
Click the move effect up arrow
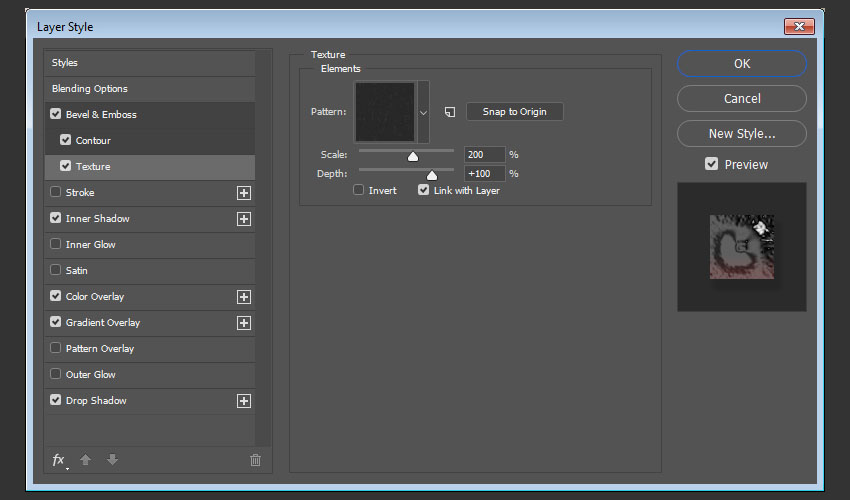pos(86,460)
